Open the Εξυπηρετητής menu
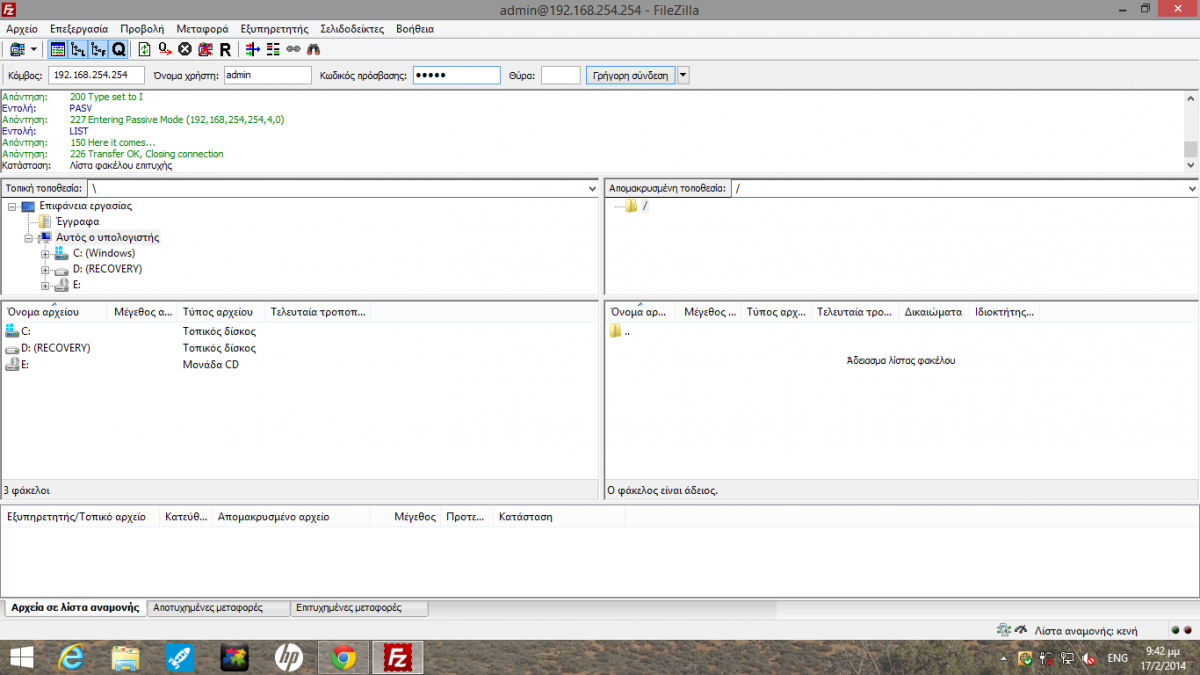The image size is (1200, 675). tap(275, 29)
